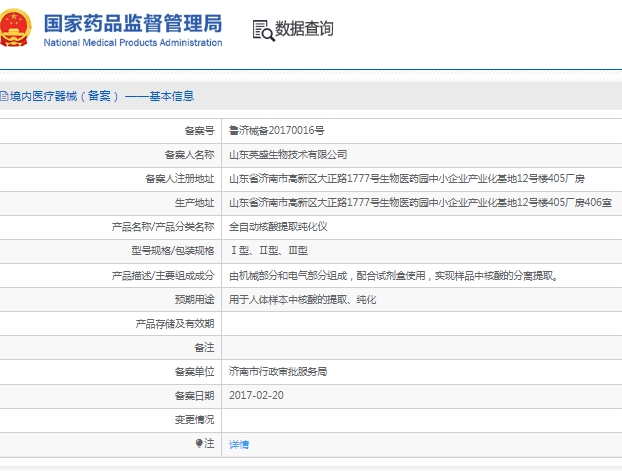Click production address ending in 406室
622x471 pixels.
coord(420,203)
